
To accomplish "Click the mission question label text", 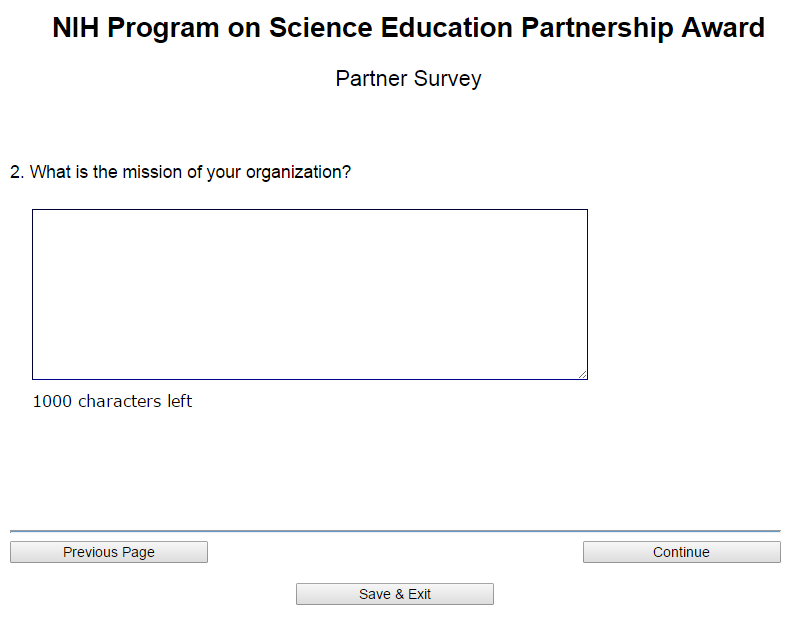I will pyautogui.click(x=181, y=172).
